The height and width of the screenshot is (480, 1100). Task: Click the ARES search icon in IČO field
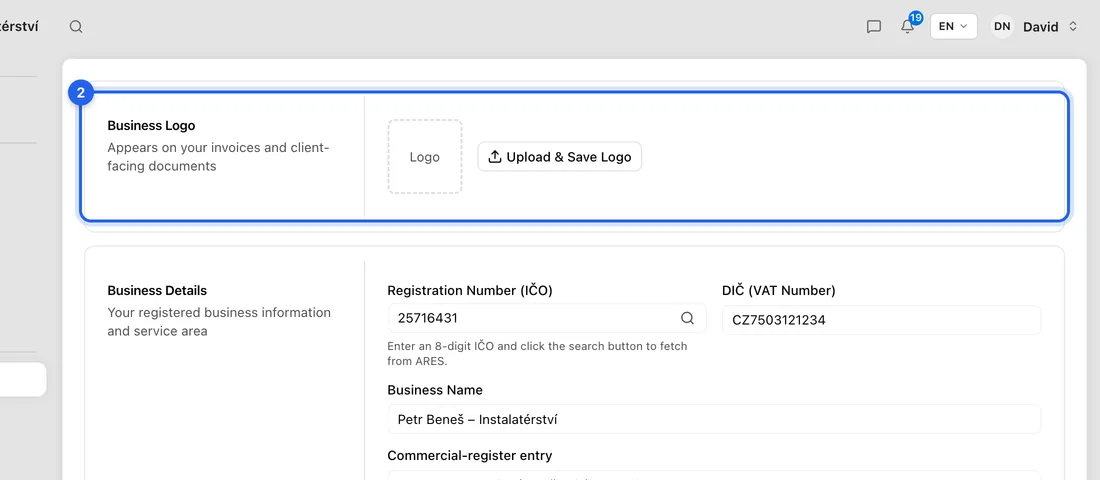[x=687, y=318]
